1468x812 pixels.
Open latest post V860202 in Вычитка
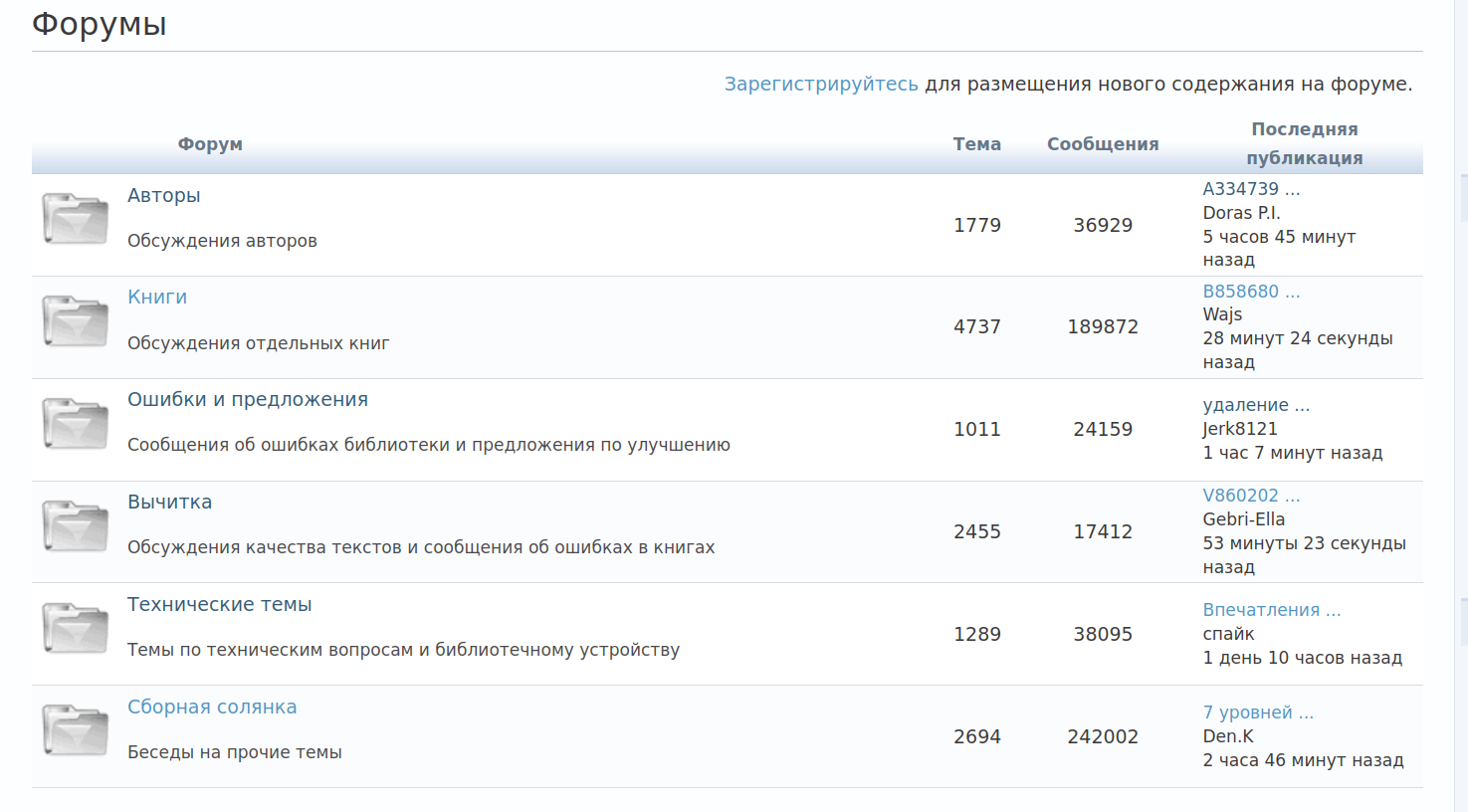(x=1250, y=496)
